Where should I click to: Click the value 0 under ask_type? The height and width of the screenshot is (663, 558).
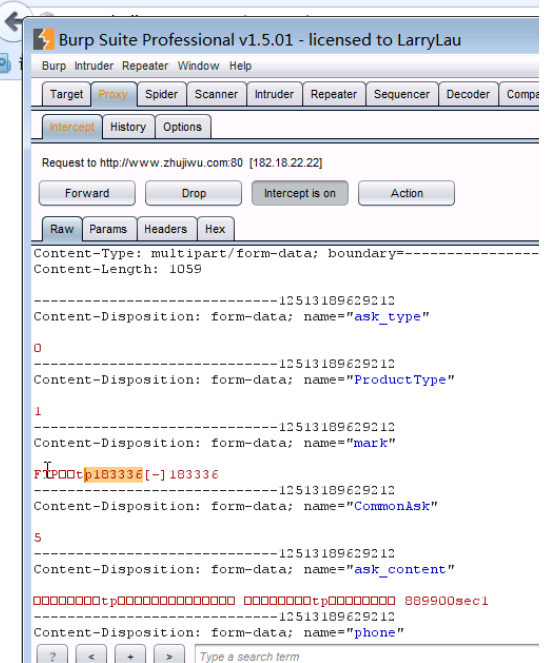pyautogui.click(x=38, y=348)
